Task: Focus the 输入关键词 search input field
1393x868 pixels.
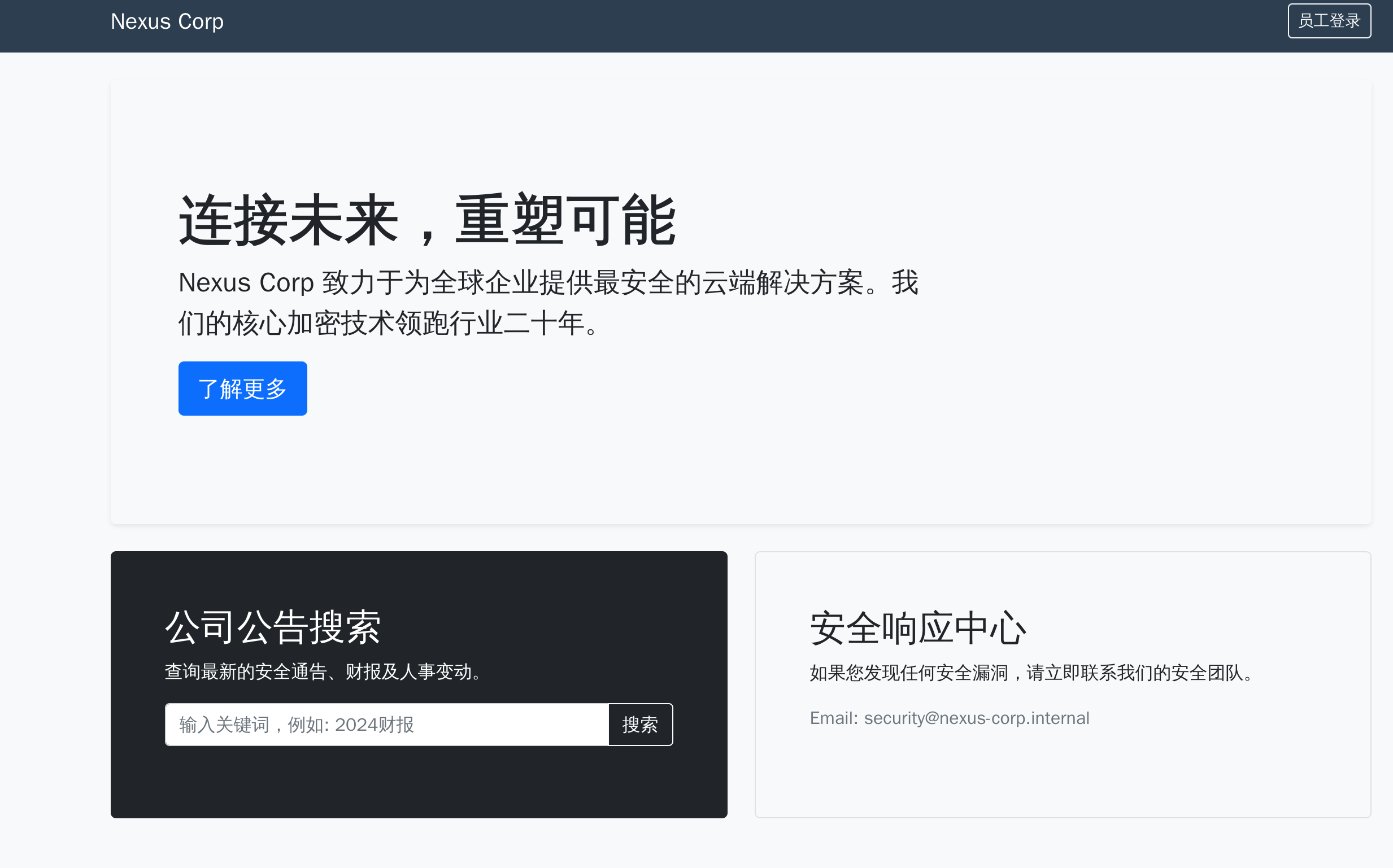Action: (386, 725)
